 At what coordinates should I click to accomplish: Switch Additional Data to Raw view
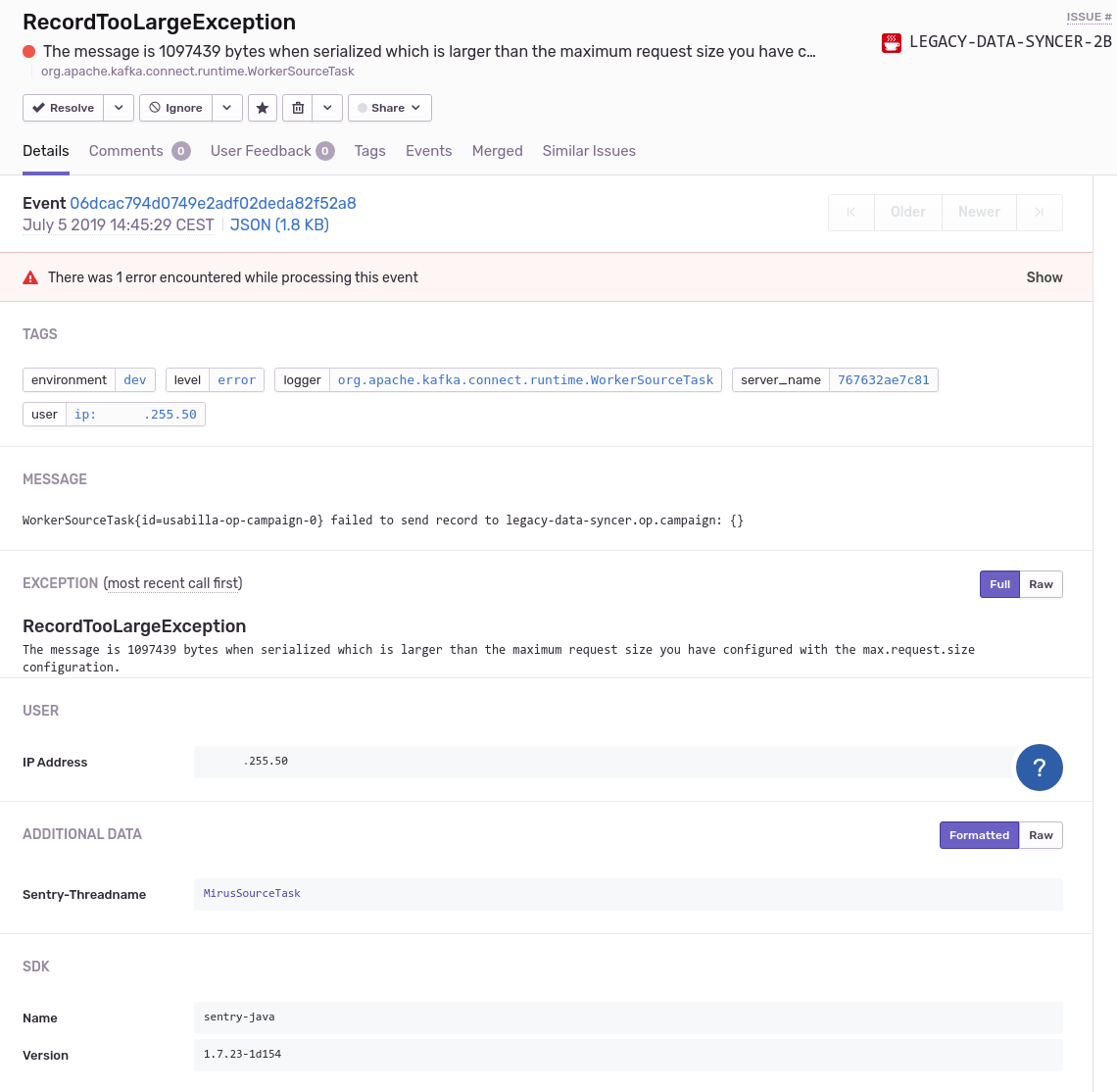click(1041, 835)
